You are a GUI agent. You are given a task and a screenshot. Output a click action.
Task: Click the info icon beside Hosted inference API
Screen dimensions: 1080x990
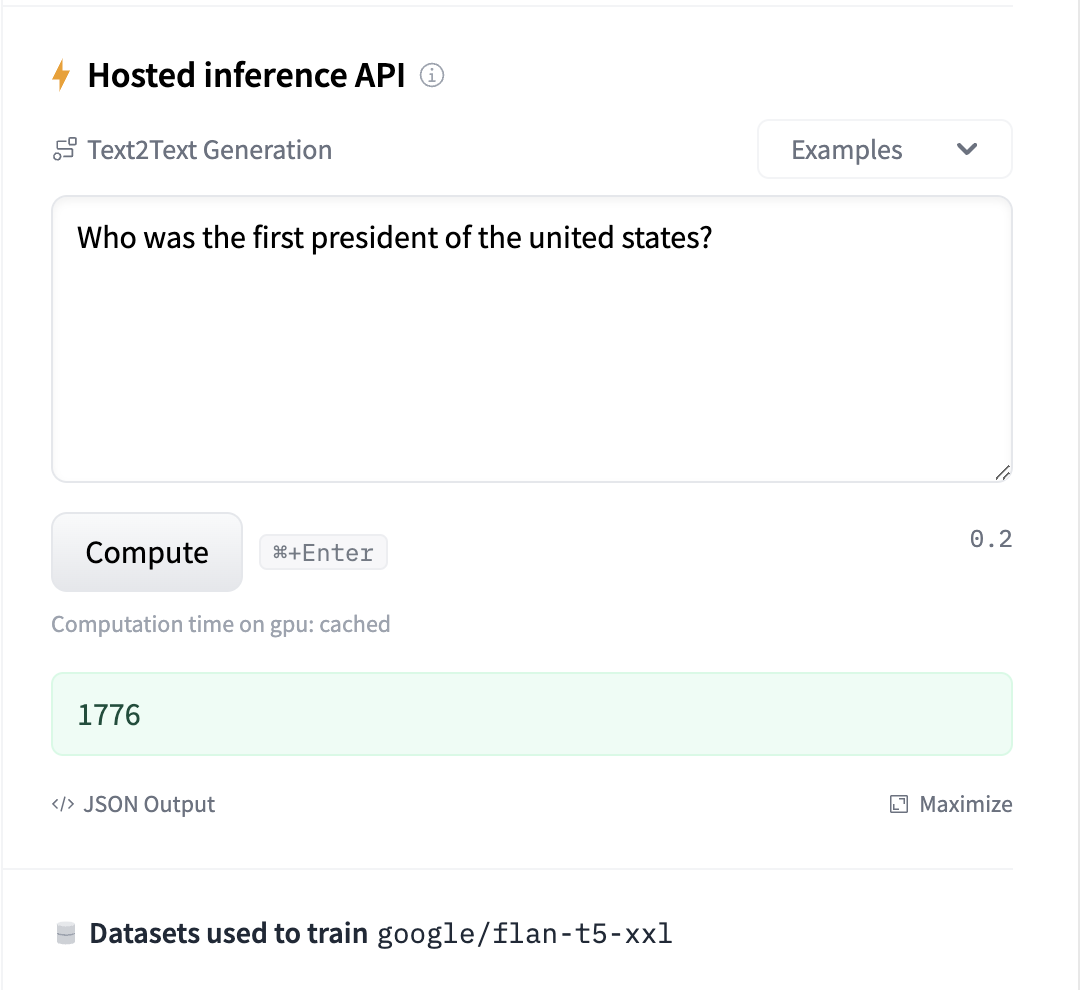432,76
